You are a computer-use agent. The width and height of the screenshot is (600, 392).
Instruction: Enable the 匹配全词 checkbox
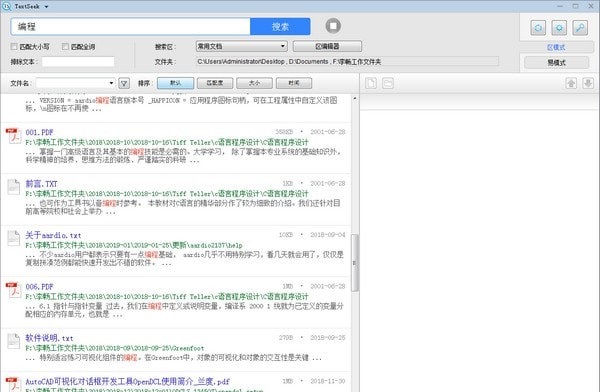65,46
